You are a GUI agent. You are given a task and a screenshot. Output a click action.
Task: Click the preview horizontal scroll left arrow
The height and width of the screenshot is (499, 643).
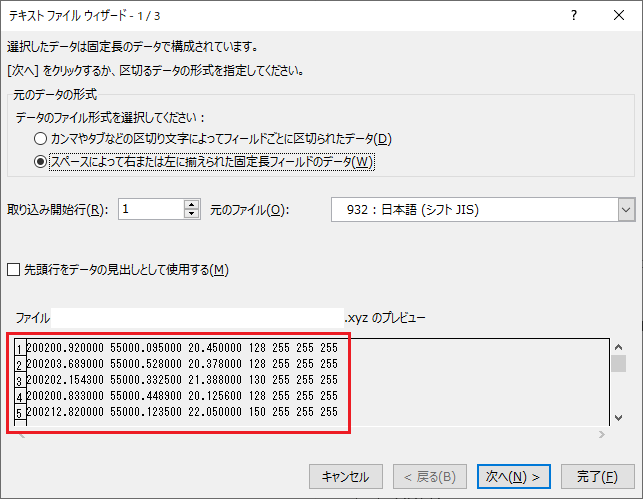[x=20, y=435]
